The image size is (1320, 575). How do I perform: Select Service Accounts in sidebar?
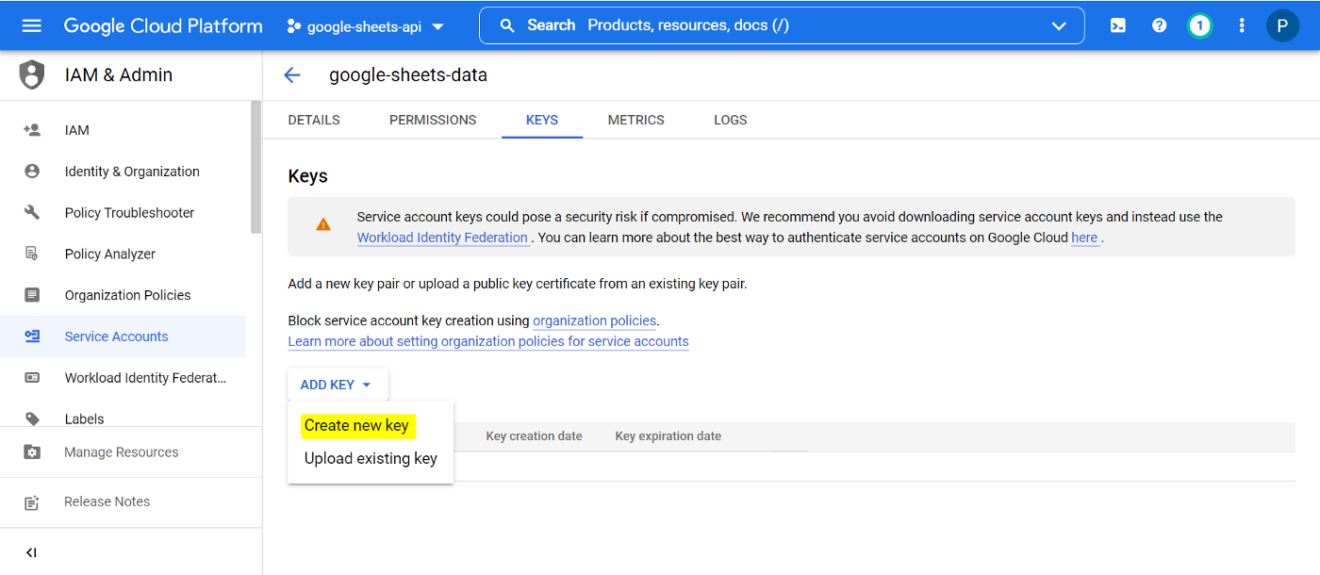(122, 336)
